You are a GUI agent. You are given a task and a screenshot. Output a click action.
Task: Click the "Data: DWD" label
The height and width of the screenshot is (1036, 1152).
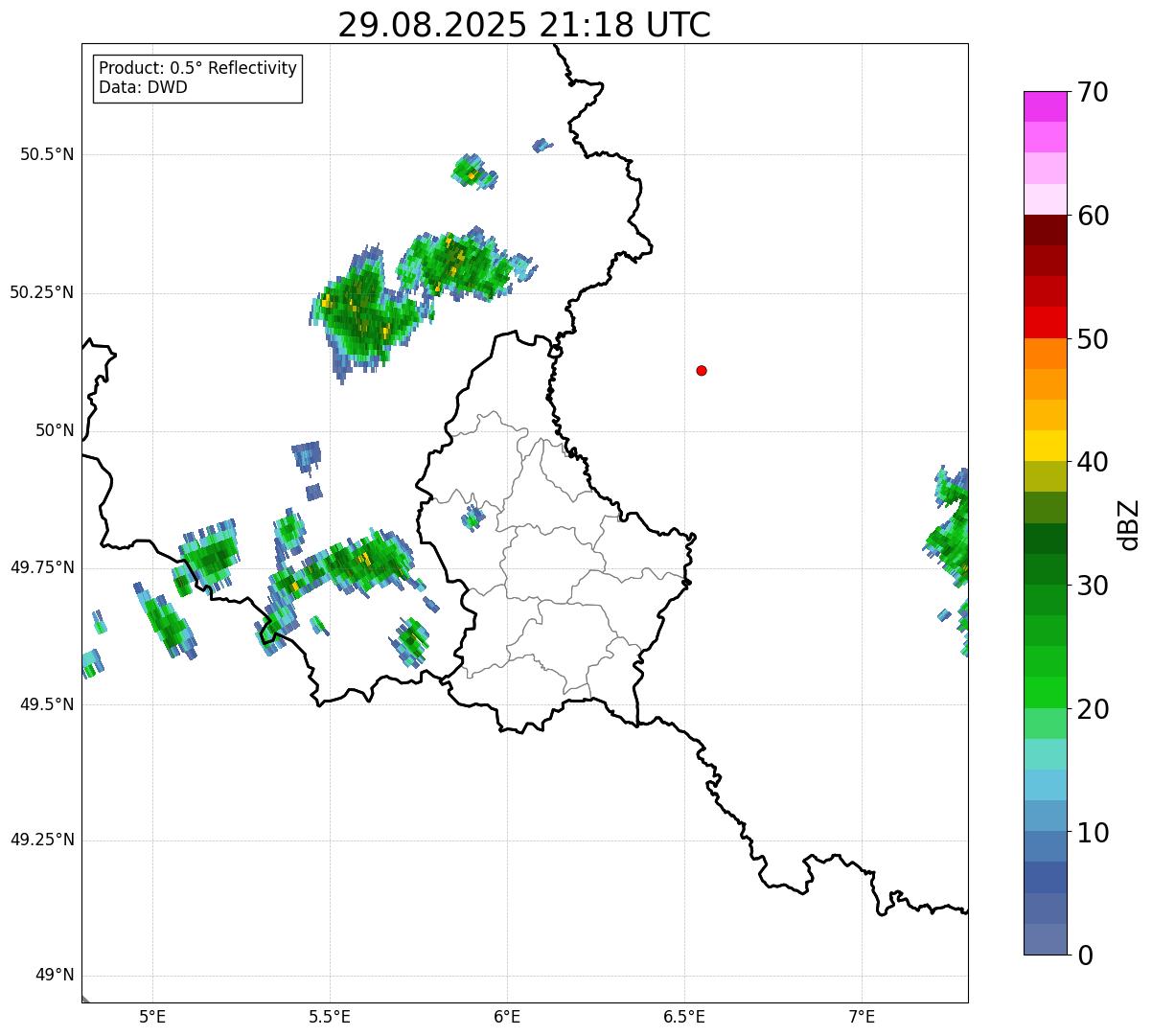tap(143, 88)
